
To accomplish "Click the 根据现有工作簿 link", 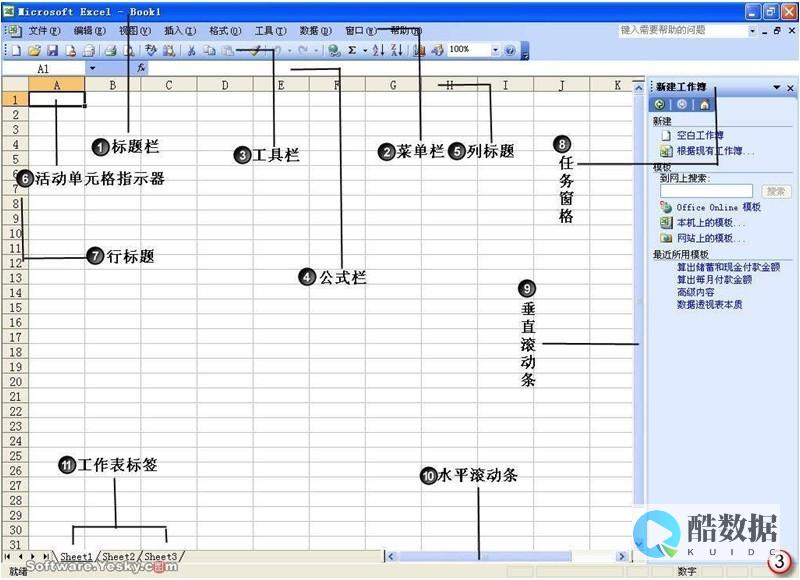I will click(714, 151).
